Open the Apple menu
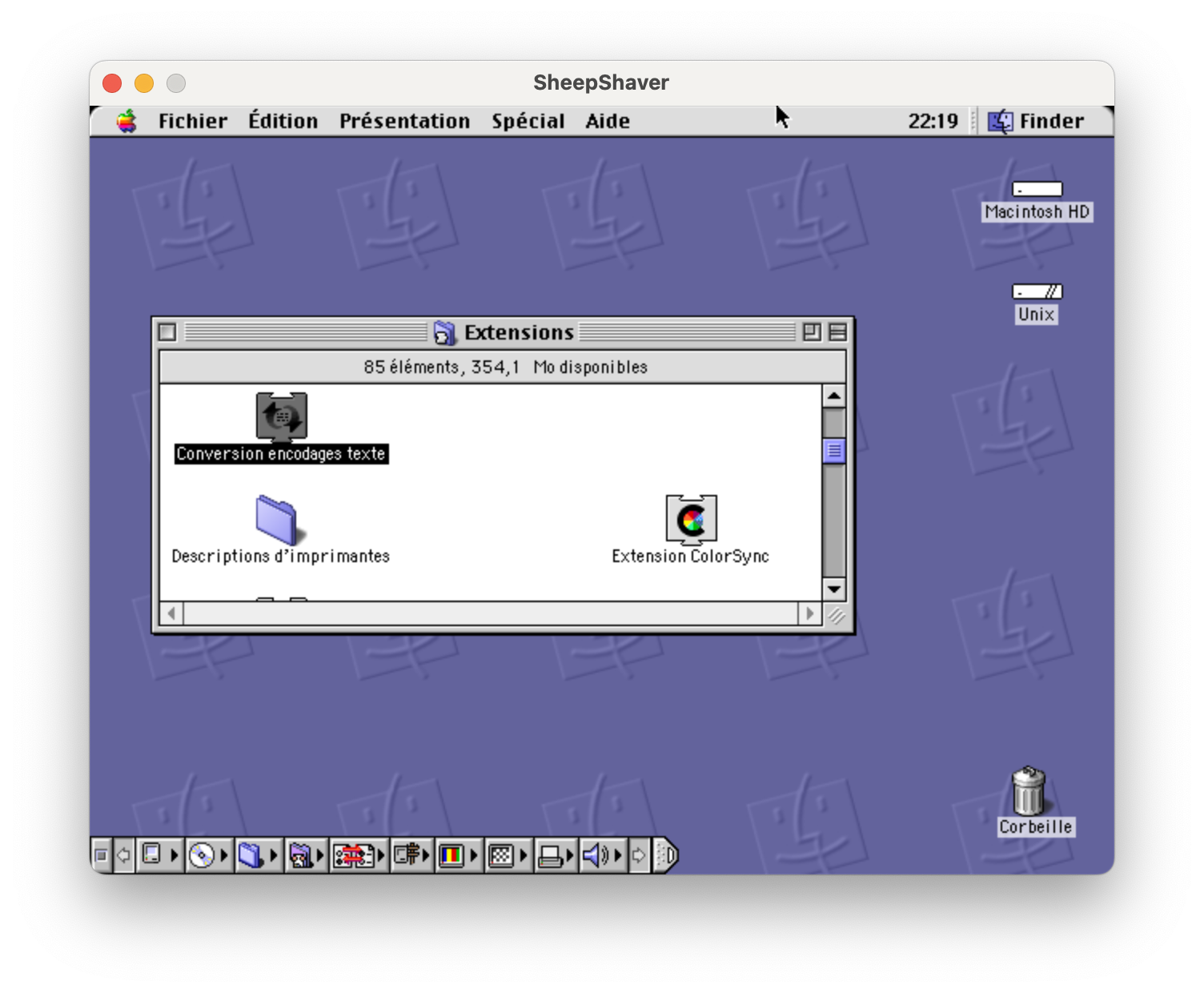1204x993 pixels. pyautogui.click(x=126, y=122)
